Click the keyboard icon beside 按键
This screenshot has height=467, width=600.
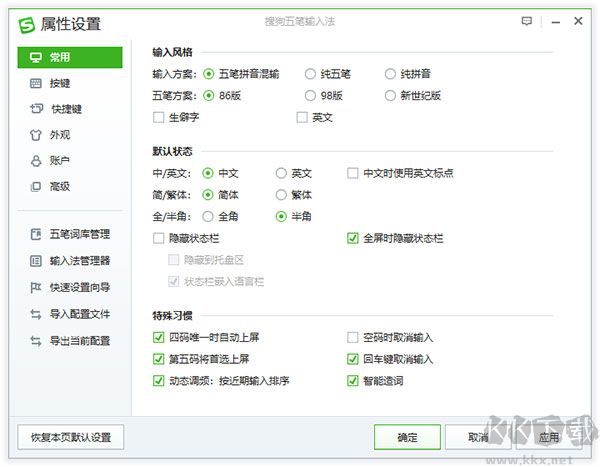[x=36, y=83]
